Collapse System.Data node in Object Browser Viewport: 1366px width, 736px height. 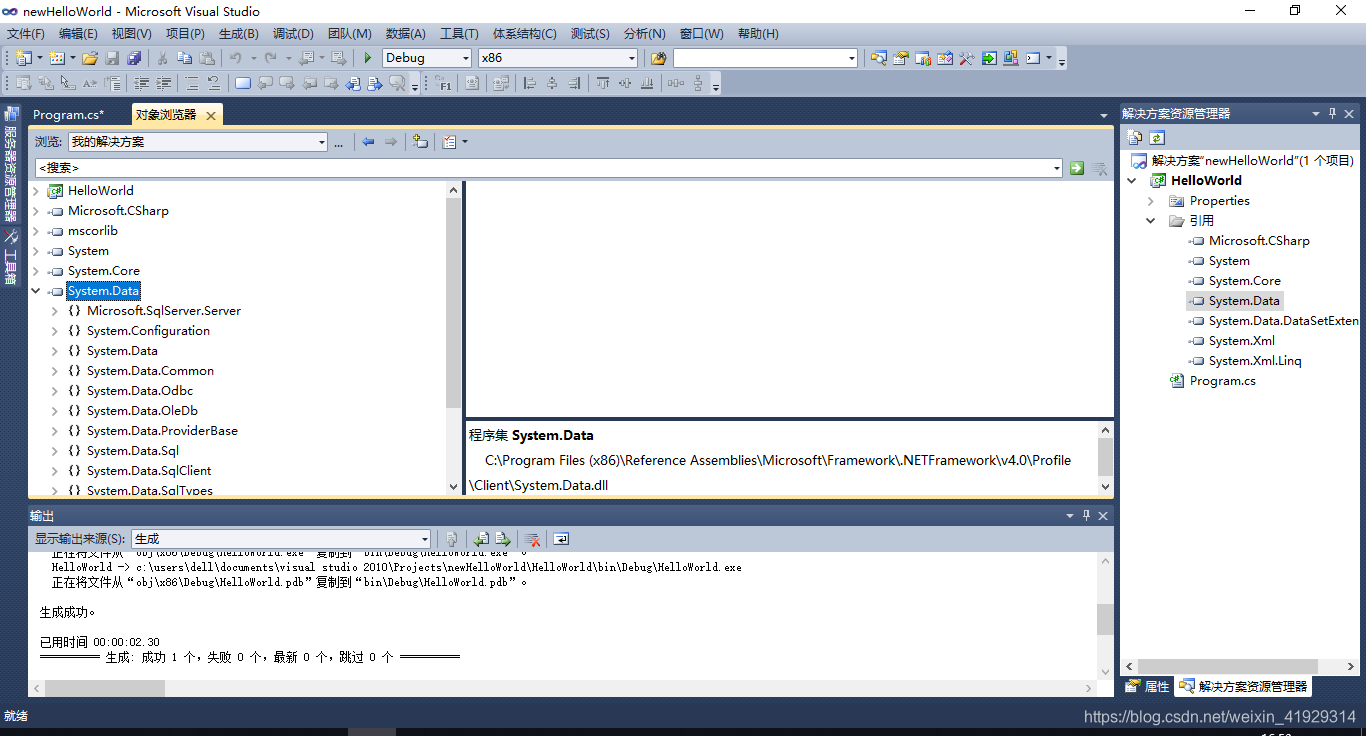pos(36,291)
